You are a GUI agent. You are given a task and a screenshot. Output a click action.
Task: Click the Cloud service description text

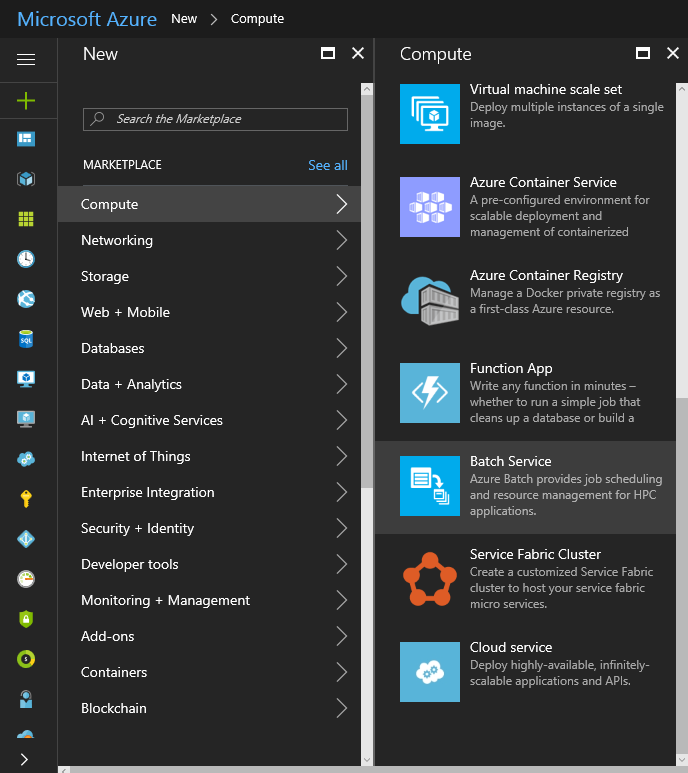pyautogui.click(x=559, y=673)
